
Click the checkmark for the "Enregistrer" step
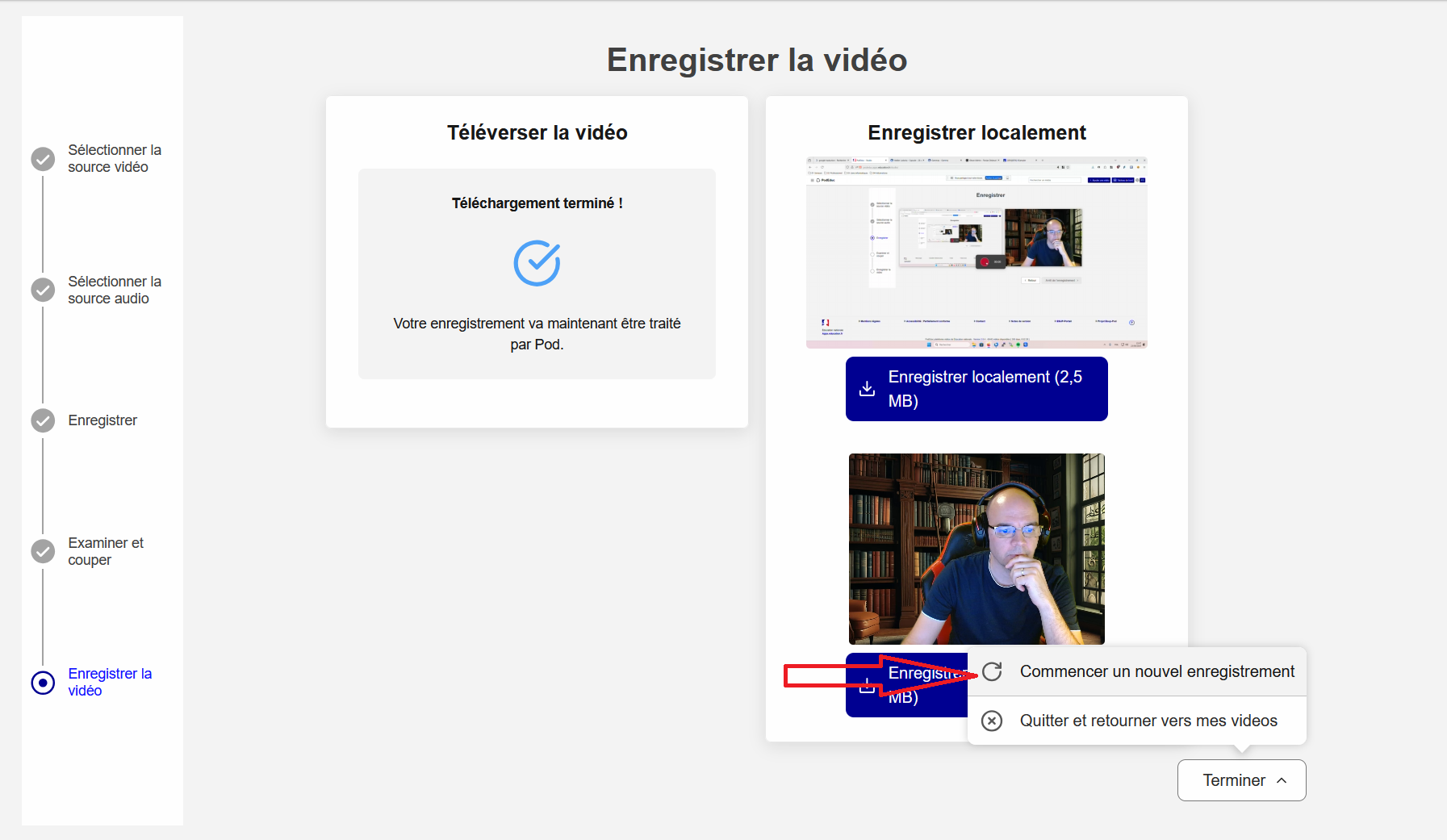click(42, 420)
